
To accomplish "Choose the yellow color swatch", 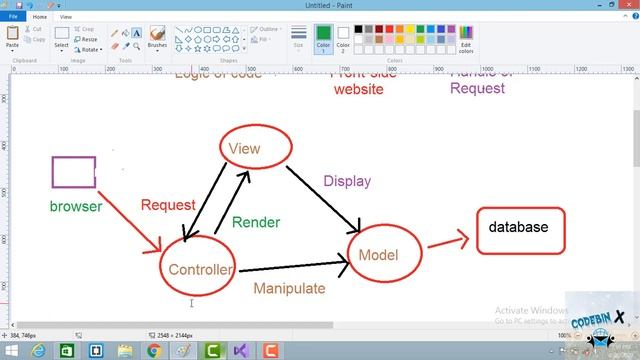I will coord(410,29).
